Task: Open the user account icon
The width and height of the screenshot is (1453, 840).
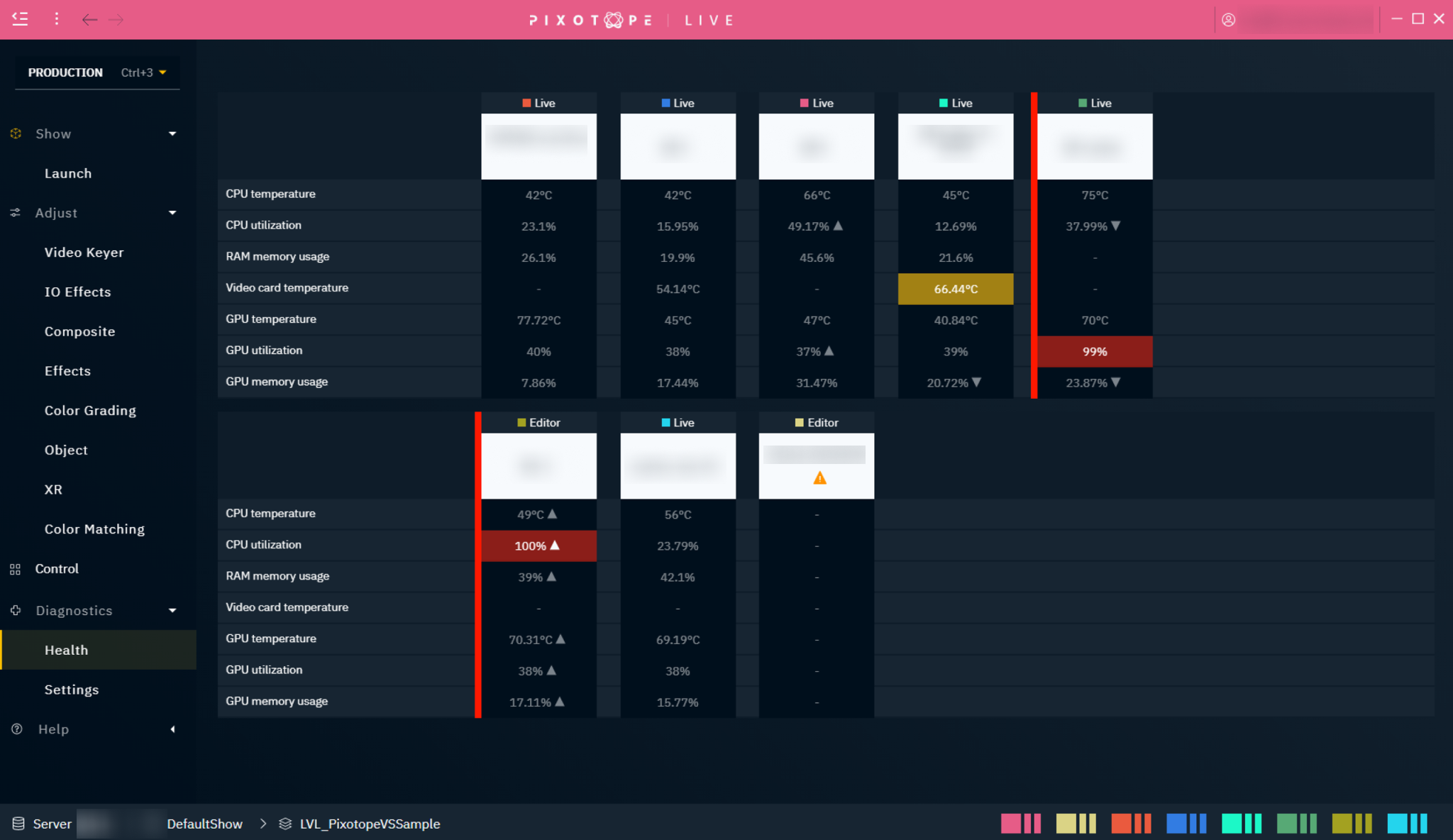Action: pos(1229,20)
